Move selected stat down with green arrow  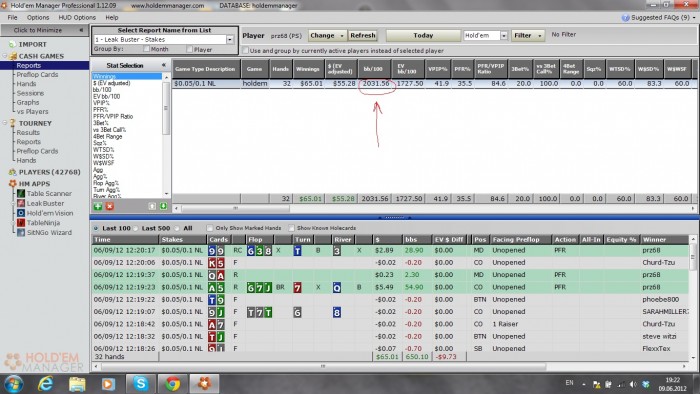click(x=163, y=206)
